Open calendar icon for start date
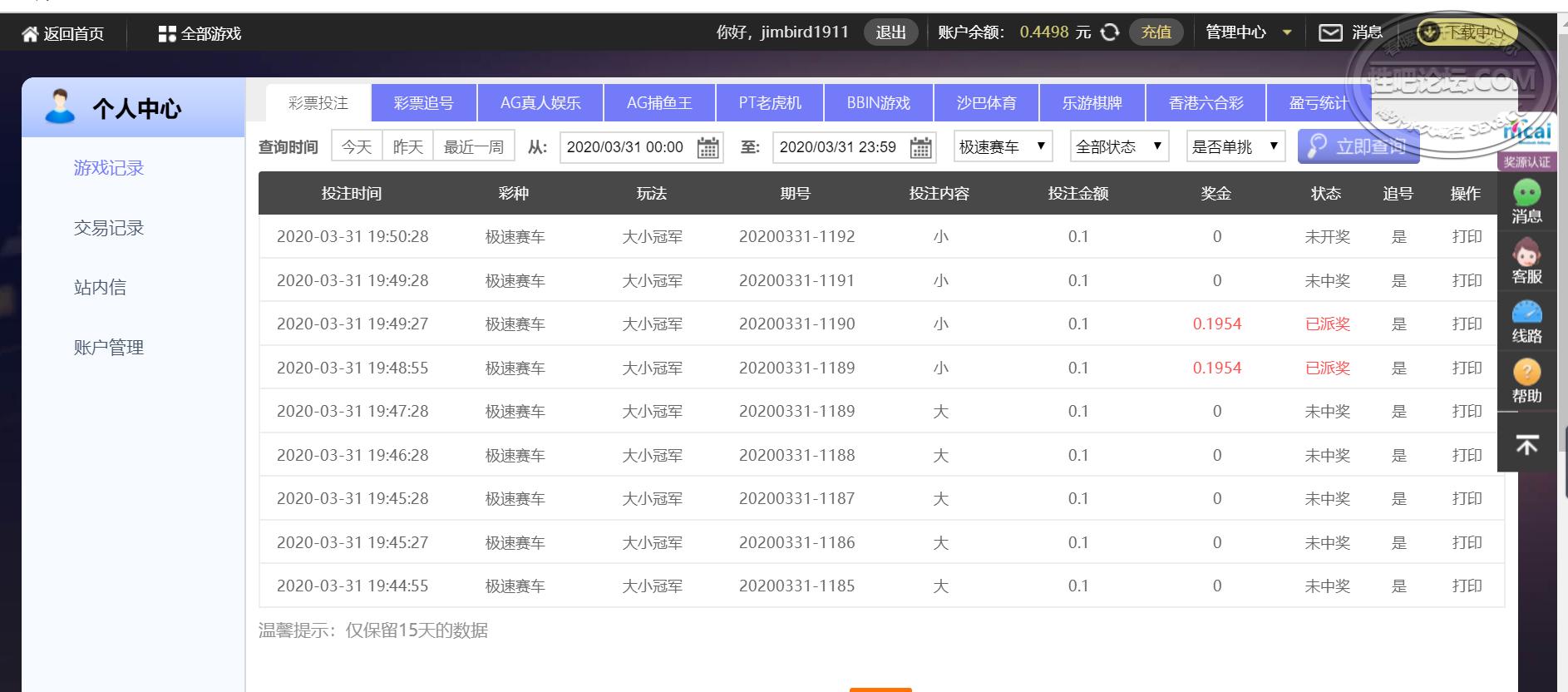Screen dimensions: 1568x692 pos(708,147)
